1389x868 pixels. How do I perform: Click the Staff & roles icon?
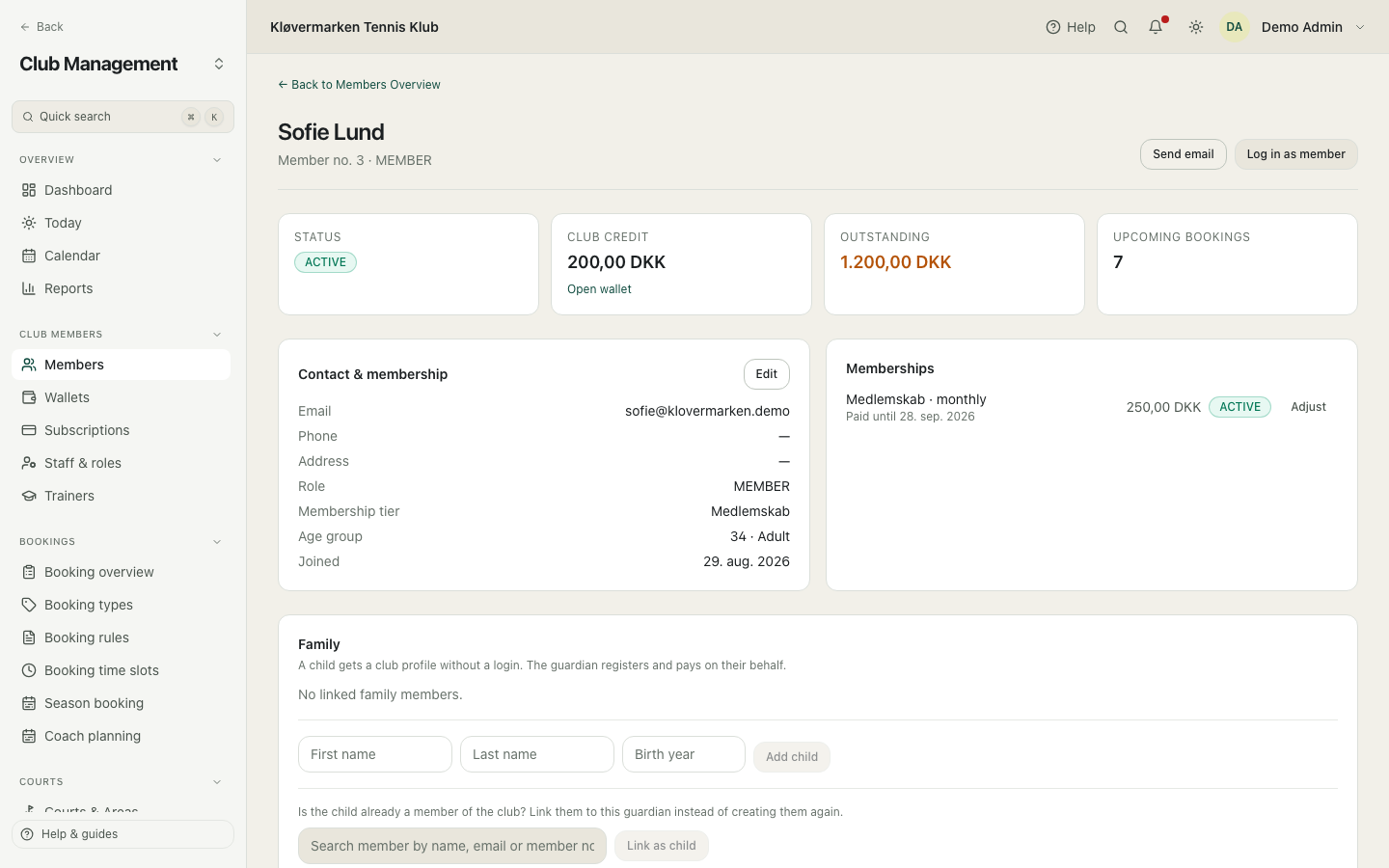29,463
